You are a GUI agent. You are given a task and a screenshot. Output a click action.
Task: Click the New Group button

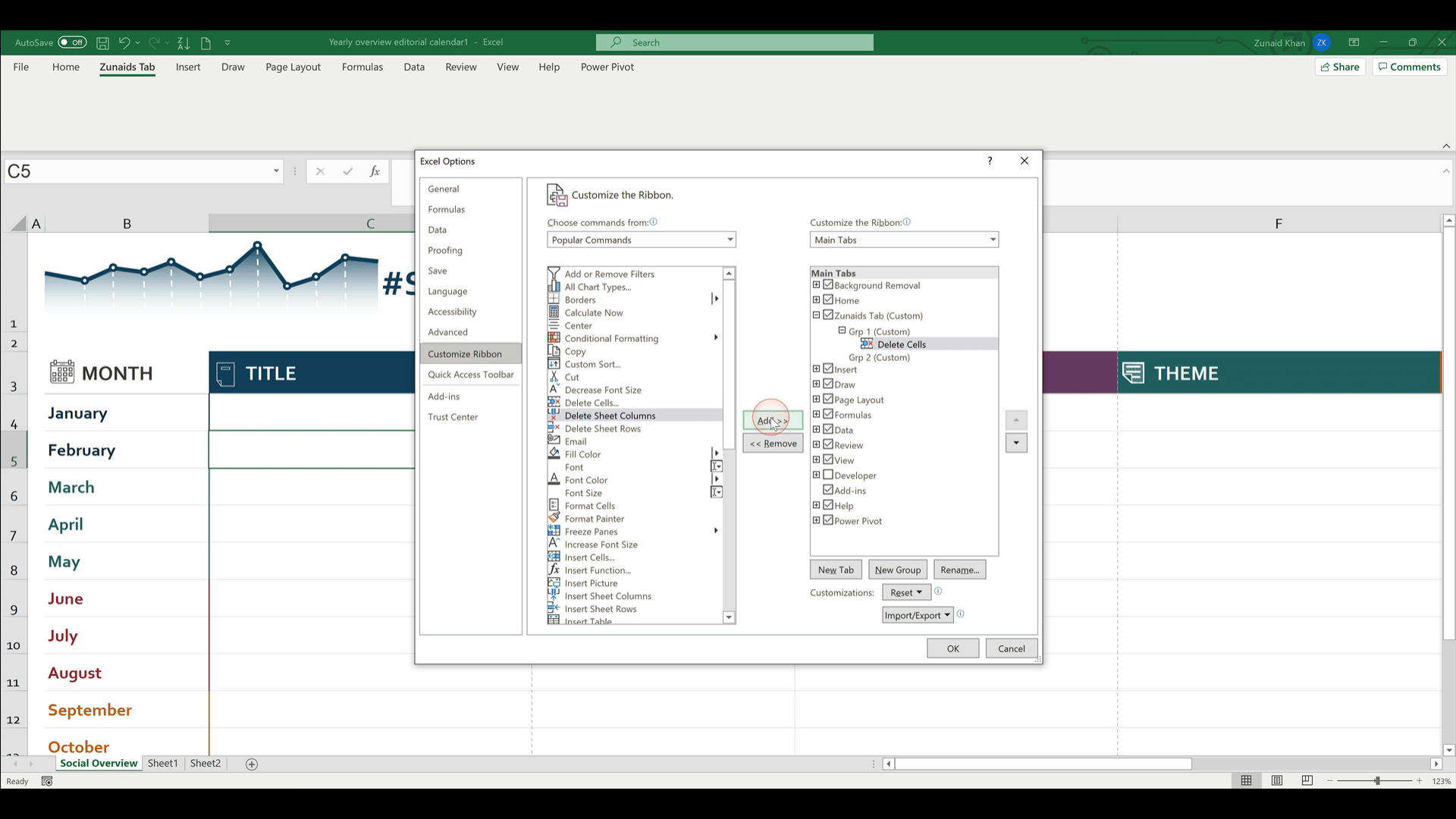[897, 570]
